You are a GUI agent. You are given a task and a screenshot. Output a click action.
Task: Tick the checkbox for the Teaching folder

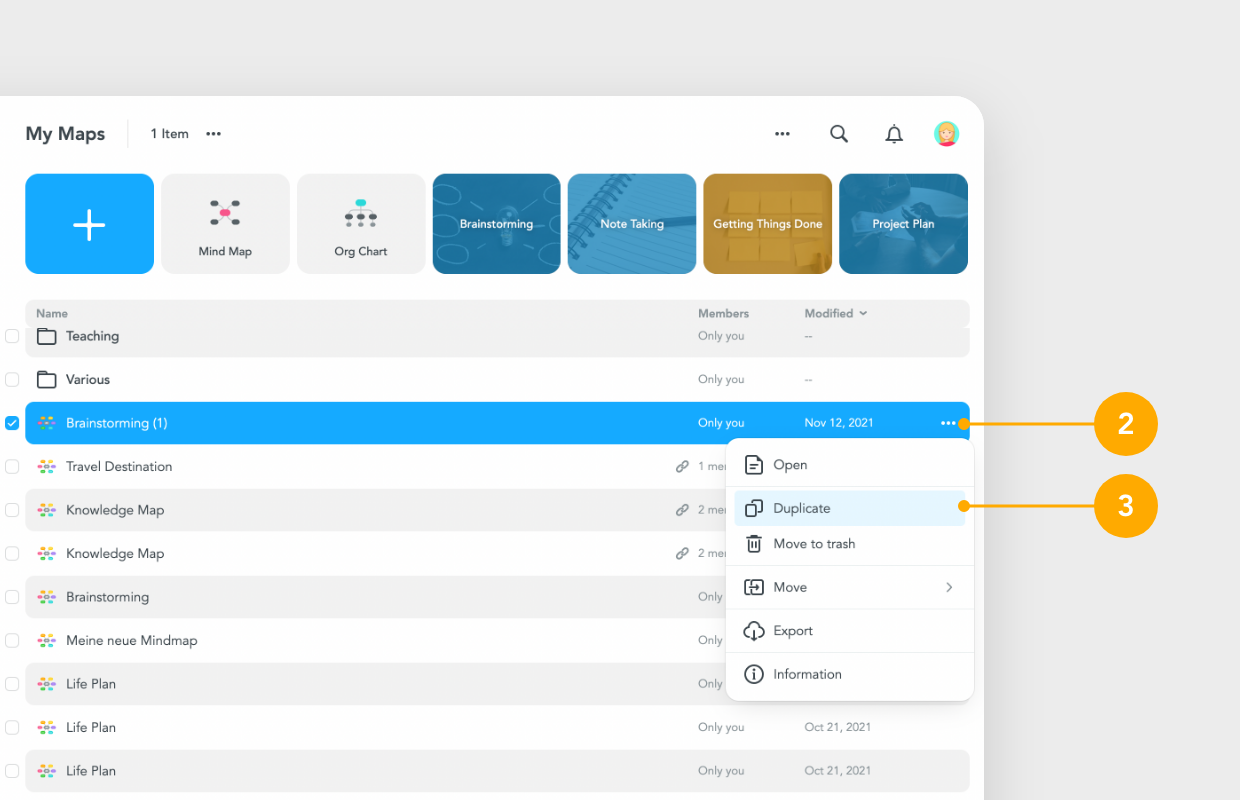(x=12, y=336)
